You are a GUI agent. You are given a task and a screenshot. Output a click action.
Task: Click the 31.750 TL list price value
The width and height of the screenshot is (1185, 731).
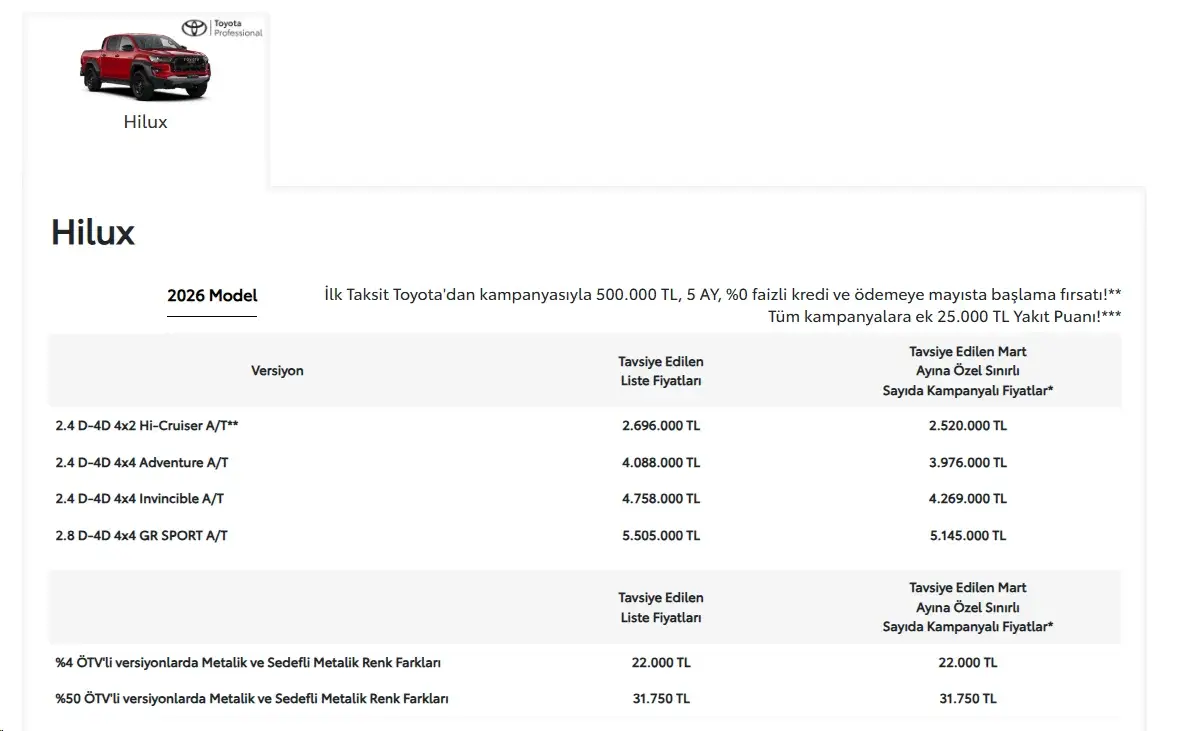click(661, 699)
